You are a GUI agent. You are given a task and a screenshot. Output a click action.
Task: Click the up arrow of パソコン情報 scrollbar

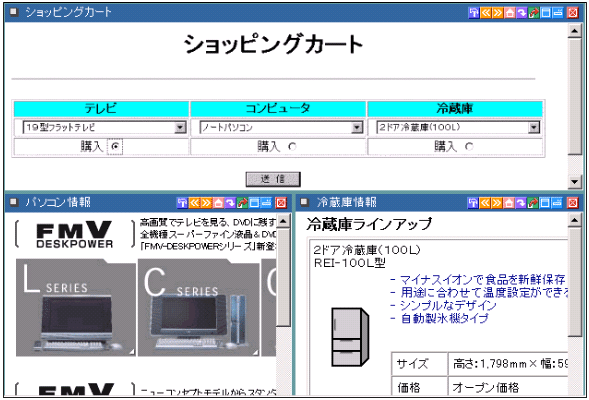tap(283, 221)
